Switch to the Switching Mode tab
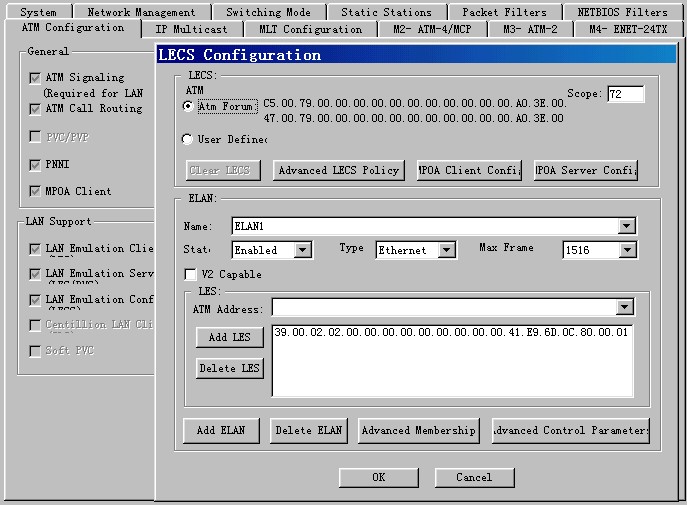The height and width of the screenshot is (505, 687). (267, 12)
